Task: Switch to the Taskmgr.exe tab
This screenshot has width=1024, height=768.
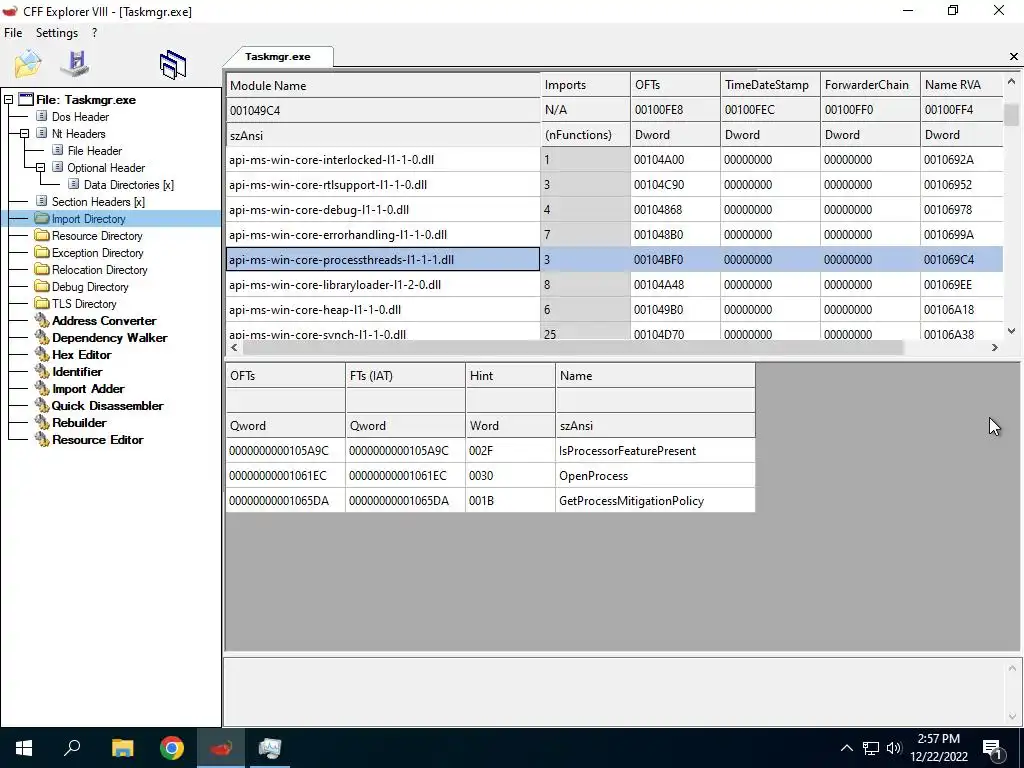Action: [x=278, y=57]
